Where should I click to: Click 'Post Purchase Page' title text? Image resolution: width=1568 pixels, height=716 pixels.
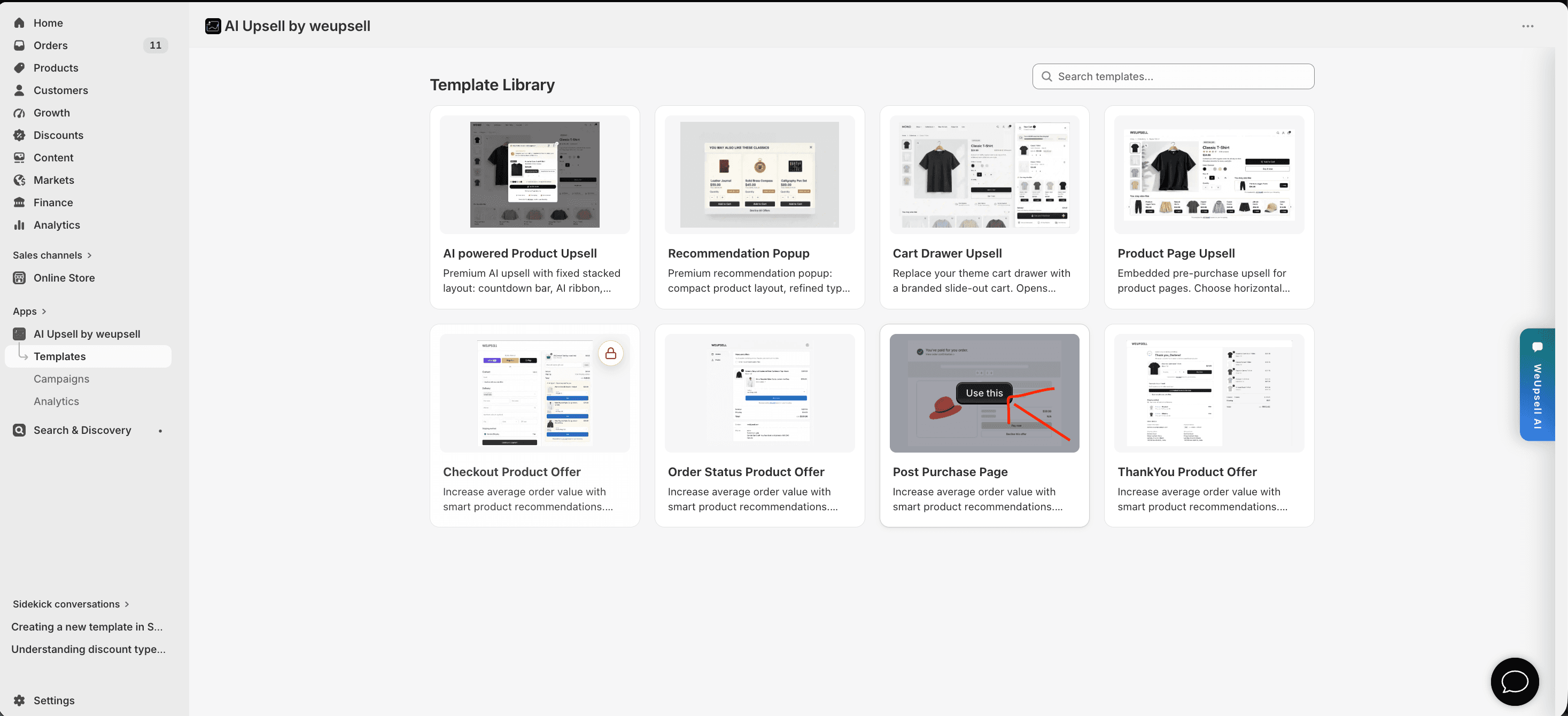click(950, 472)
